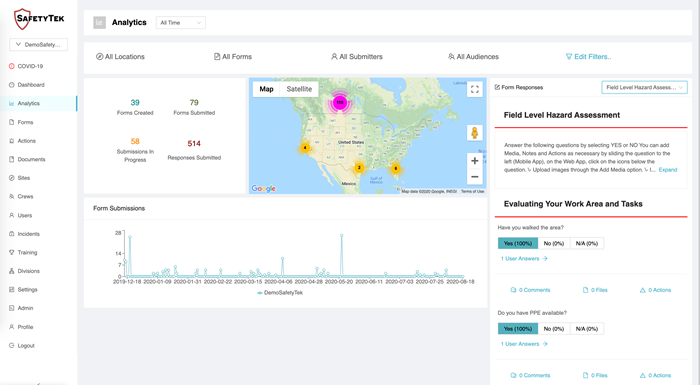Screen dimensions: 700x385
Task: Select Yes (100%) for walked the area
Action: pos(518,243)
